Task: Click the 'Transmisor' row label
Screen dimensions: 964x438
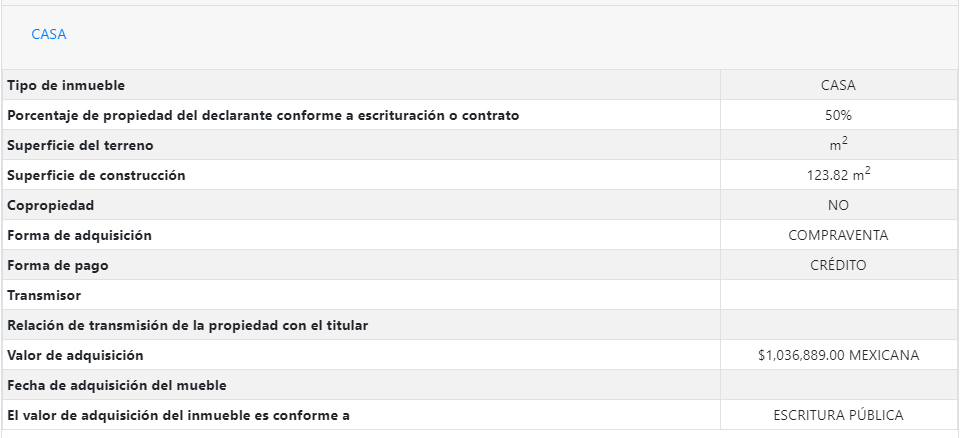Action: pos(44,295)
